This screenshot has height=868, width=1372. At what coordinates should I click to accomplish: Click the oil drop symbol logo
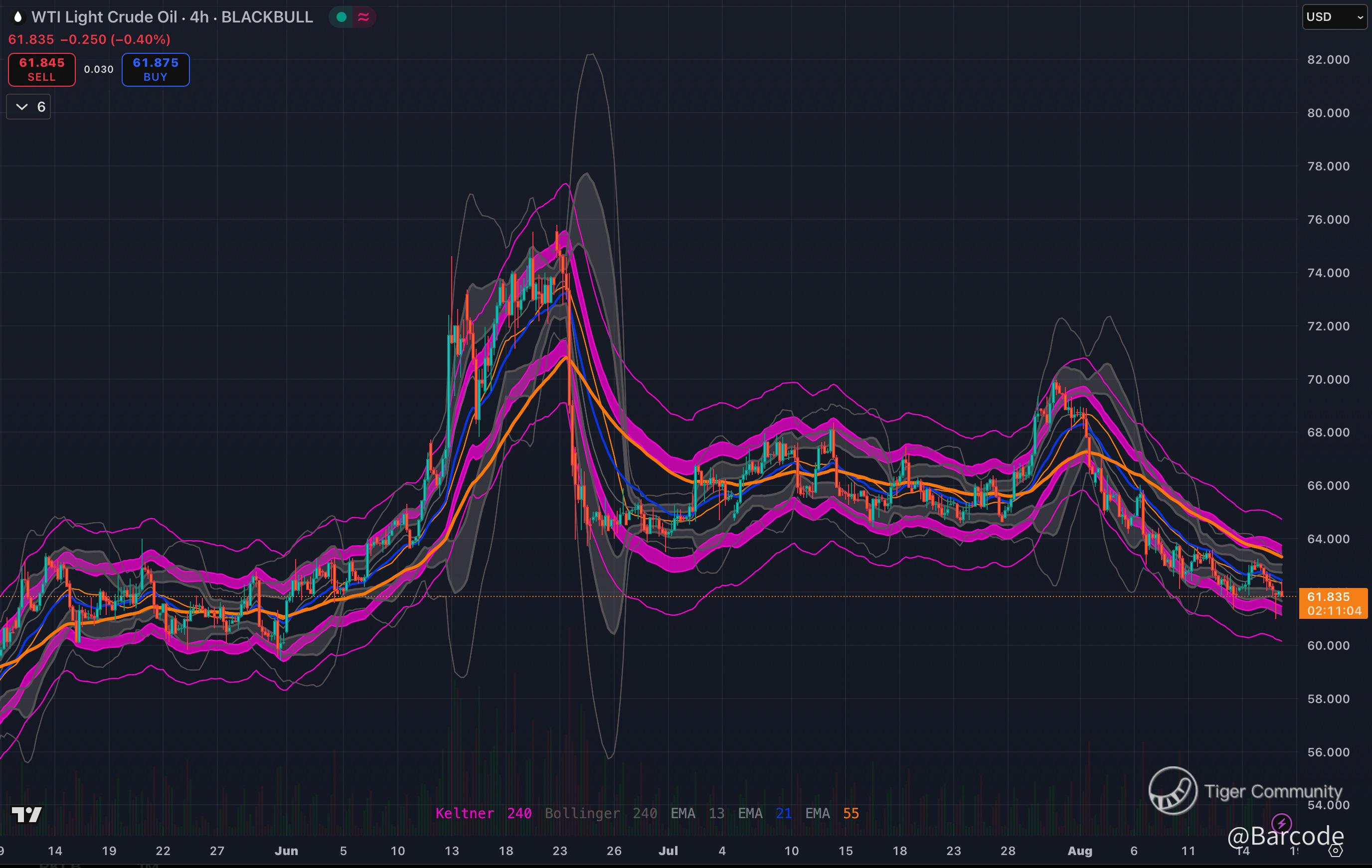tap(18, 17)
